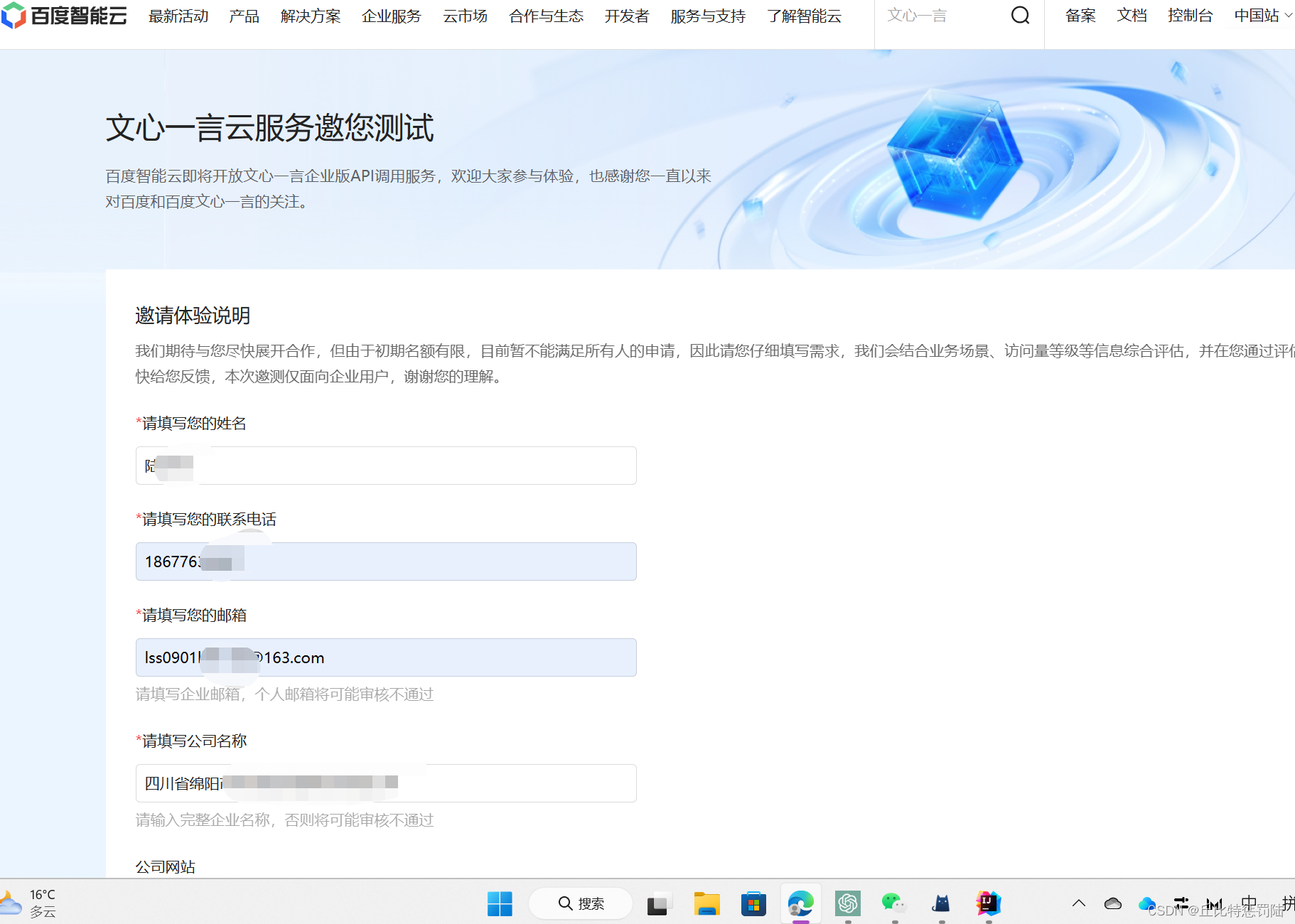The width and height of the screenshot is (1295, 924).
Task: Click the 请填写公司名称 label
Action: (191, 741)
